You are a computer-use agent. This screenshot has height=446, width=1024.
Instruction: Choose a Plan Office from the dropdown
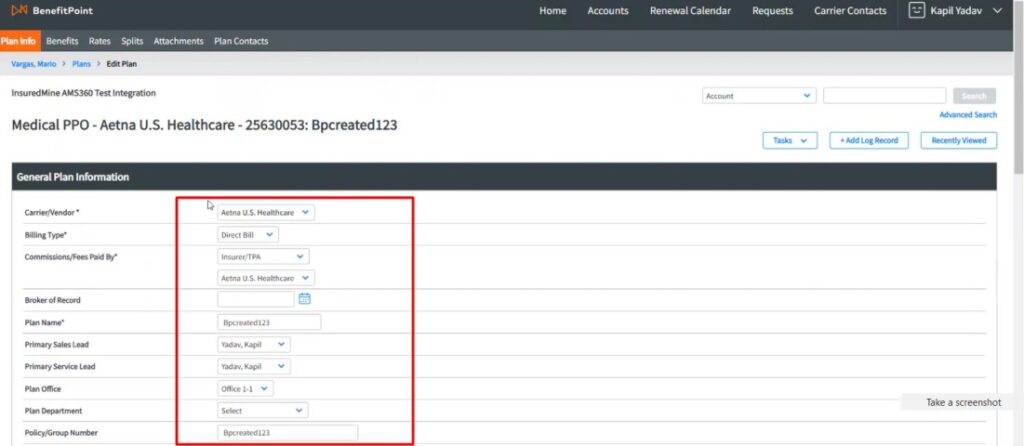tap(246, 388)
